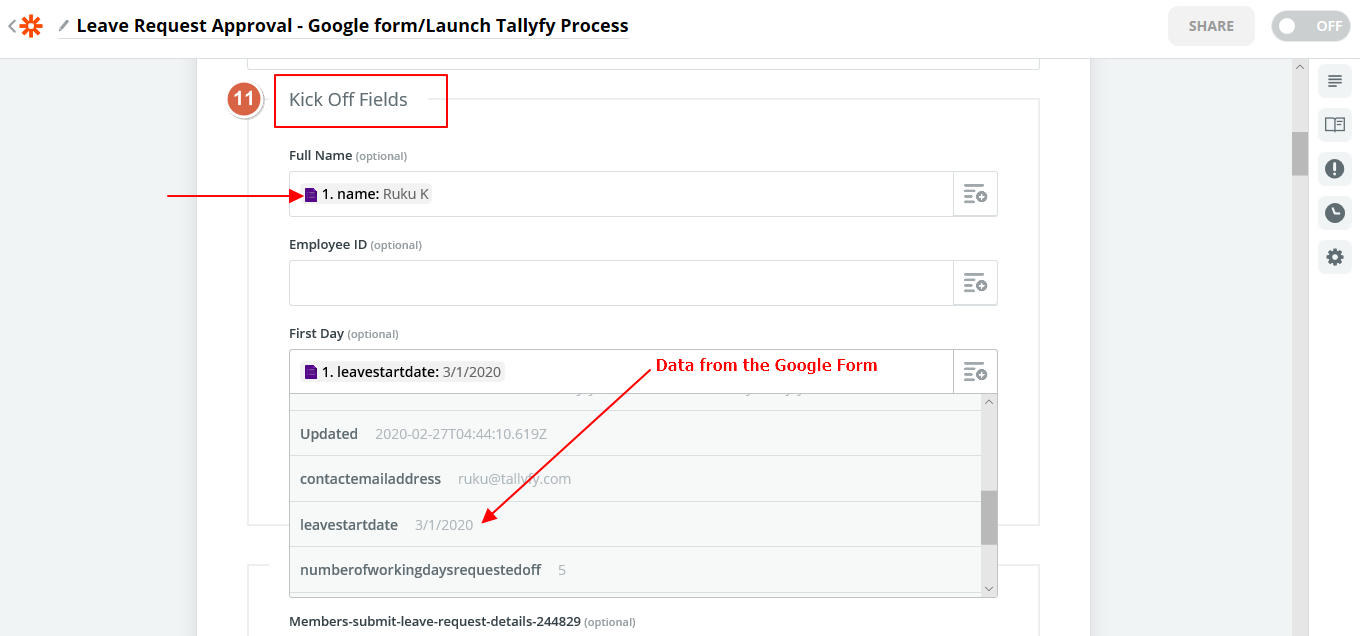Open insert-field picker for Full Name
Viewport: 1360px width, 636px height.
pyautogui.click(x=975, y=194)
